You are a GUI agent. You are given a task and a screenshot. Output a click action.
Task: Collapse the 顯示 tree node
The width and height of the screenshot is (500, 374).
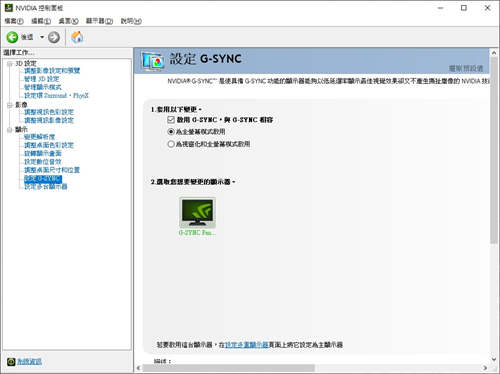coord(9,129)
